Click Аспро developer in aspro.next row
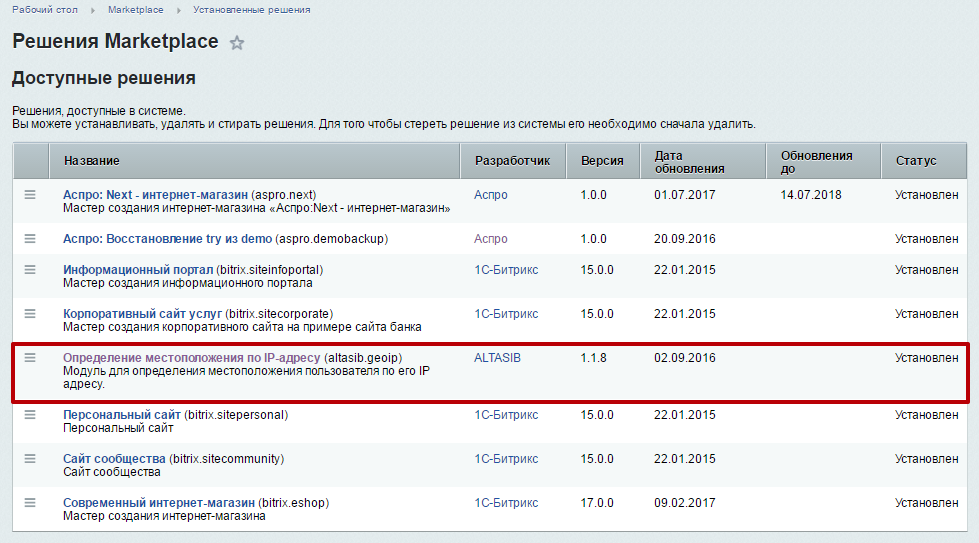 click(491, 195)
